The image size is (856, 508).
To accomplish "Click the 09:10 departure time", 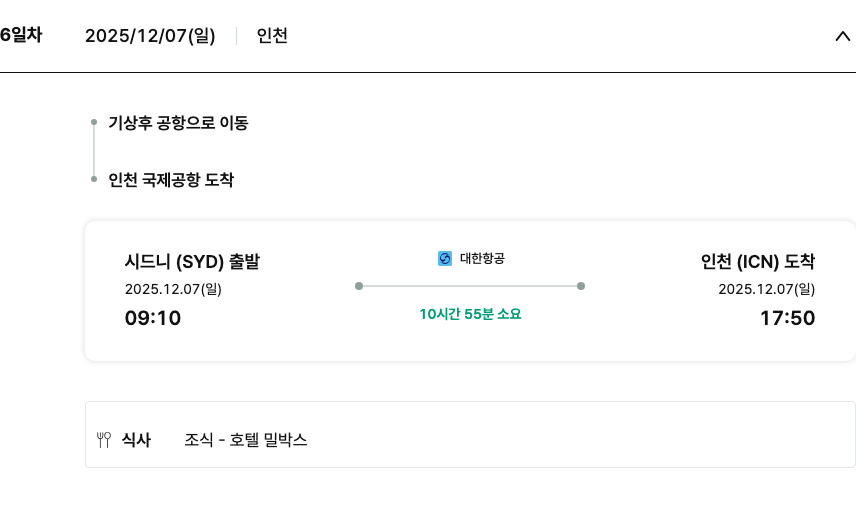I will (153, 318).
